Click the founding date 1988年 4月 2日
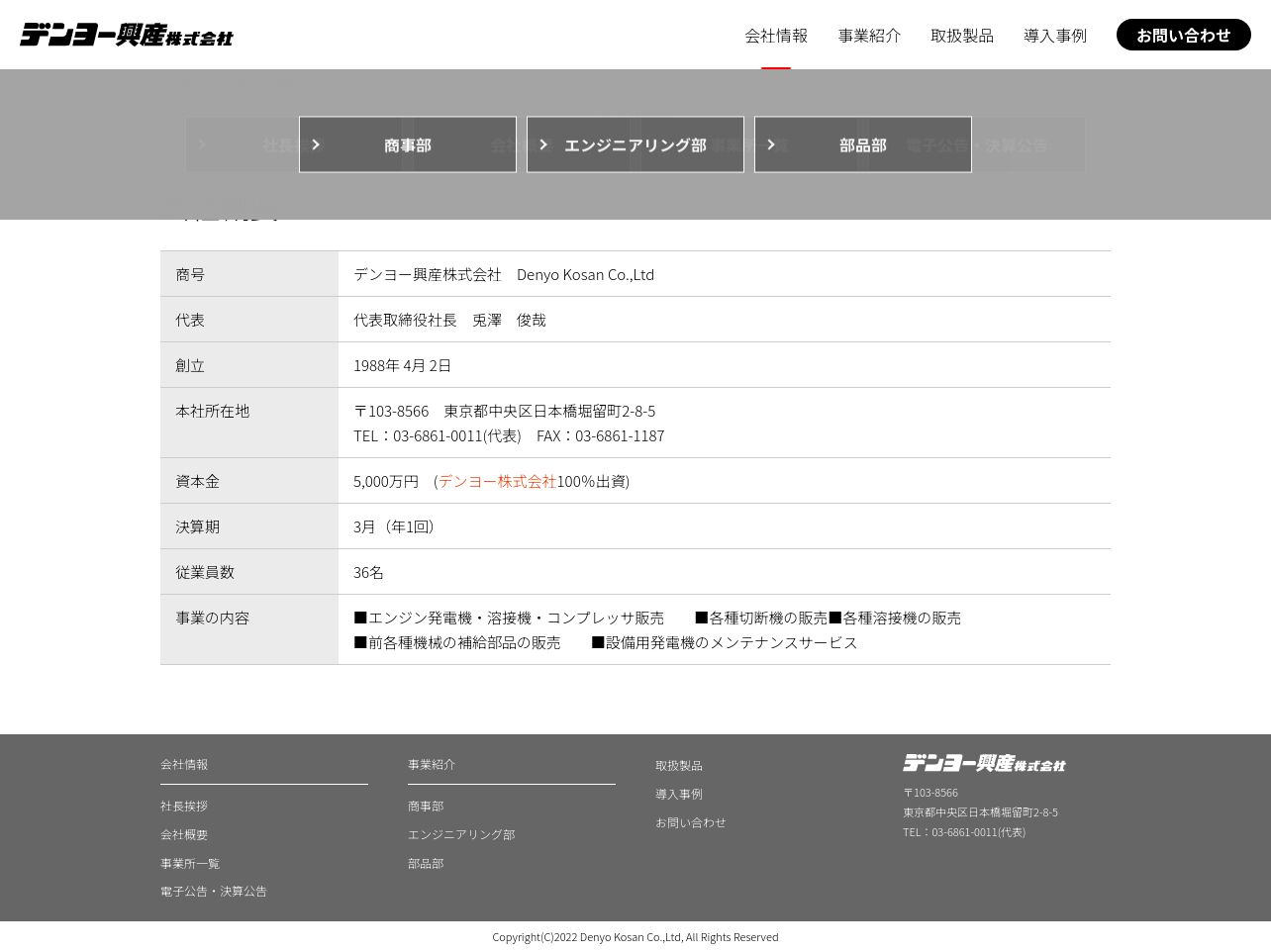The image size is (1271, 952). pyautogui.click(x=402, y=365)
